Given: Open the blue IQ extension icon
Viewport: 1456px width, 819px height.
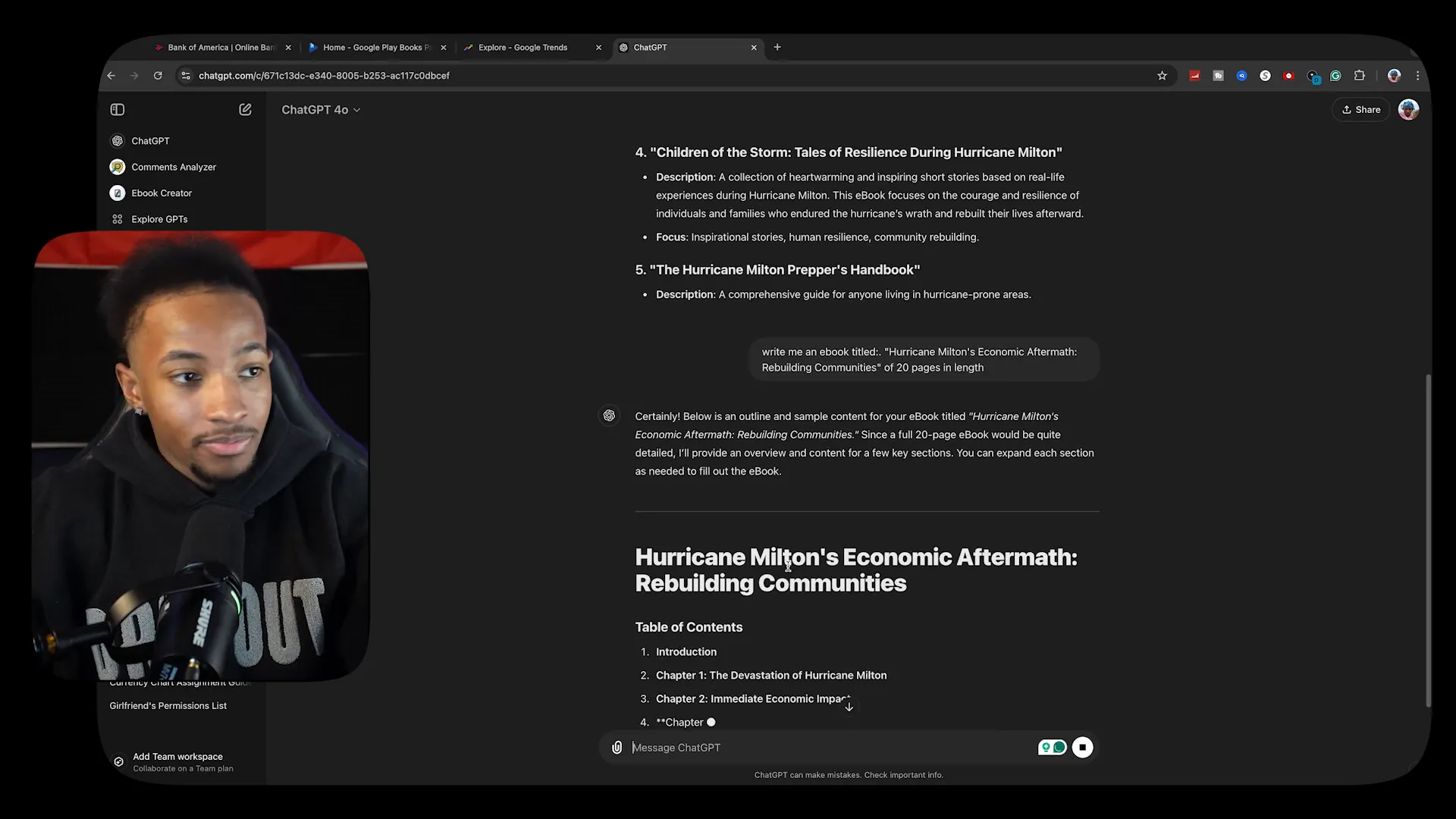Looking at the screenshot, I should click(x=1241, y=76).
